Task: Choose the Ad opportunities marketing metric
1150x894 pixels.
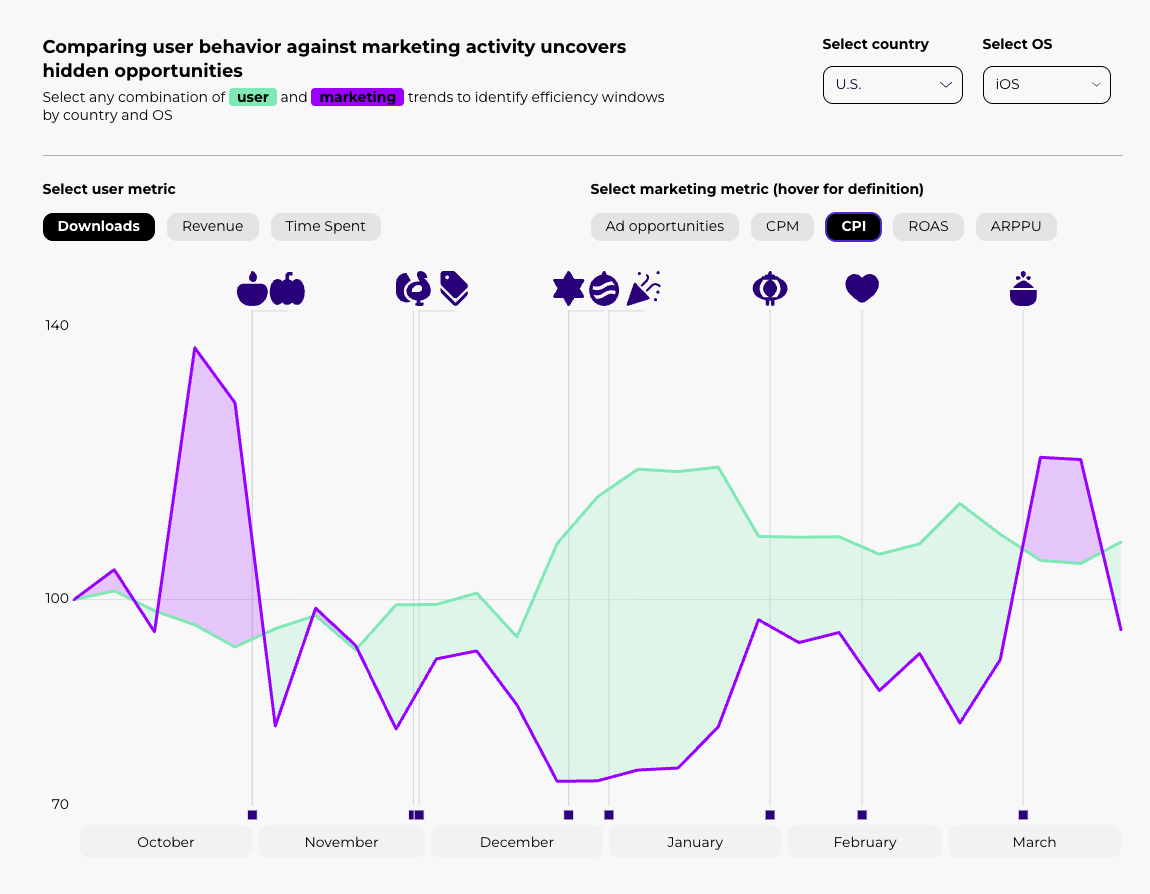Action: click(x=664, y=227)
